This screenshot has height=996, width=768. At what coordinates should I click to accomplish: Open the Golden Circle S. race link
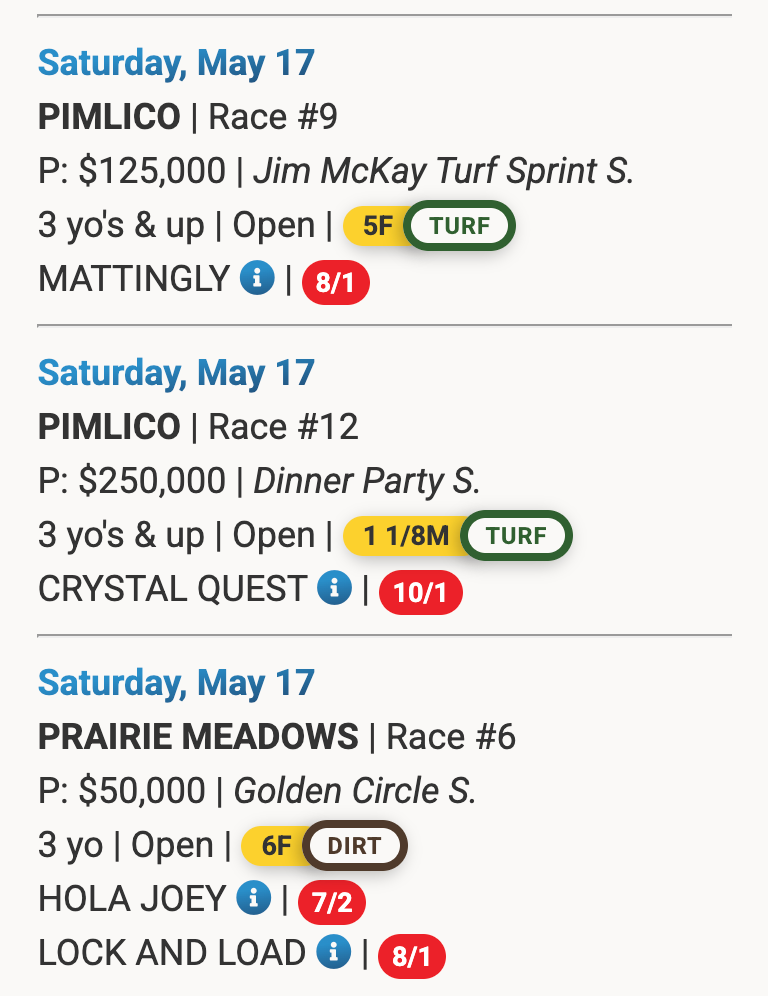[x=355, y=791]
